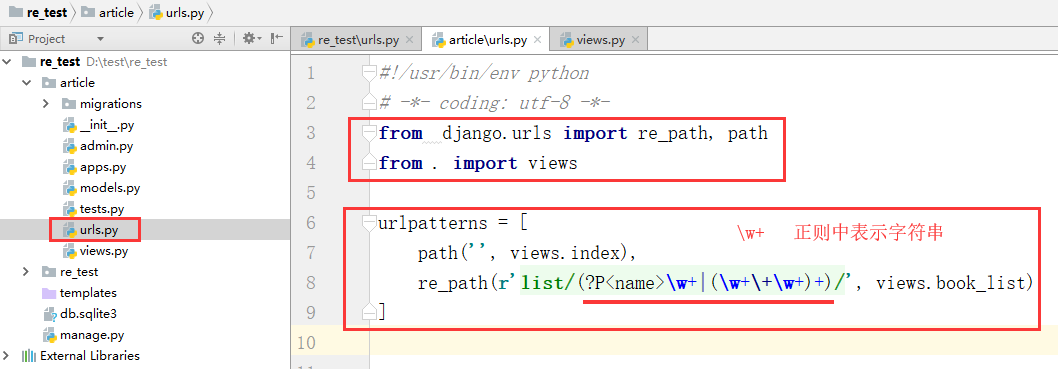Close the article\urls.py tab
Image resolution: width=1058 pixels, height=369 pixels.
[x=538, y=40]
